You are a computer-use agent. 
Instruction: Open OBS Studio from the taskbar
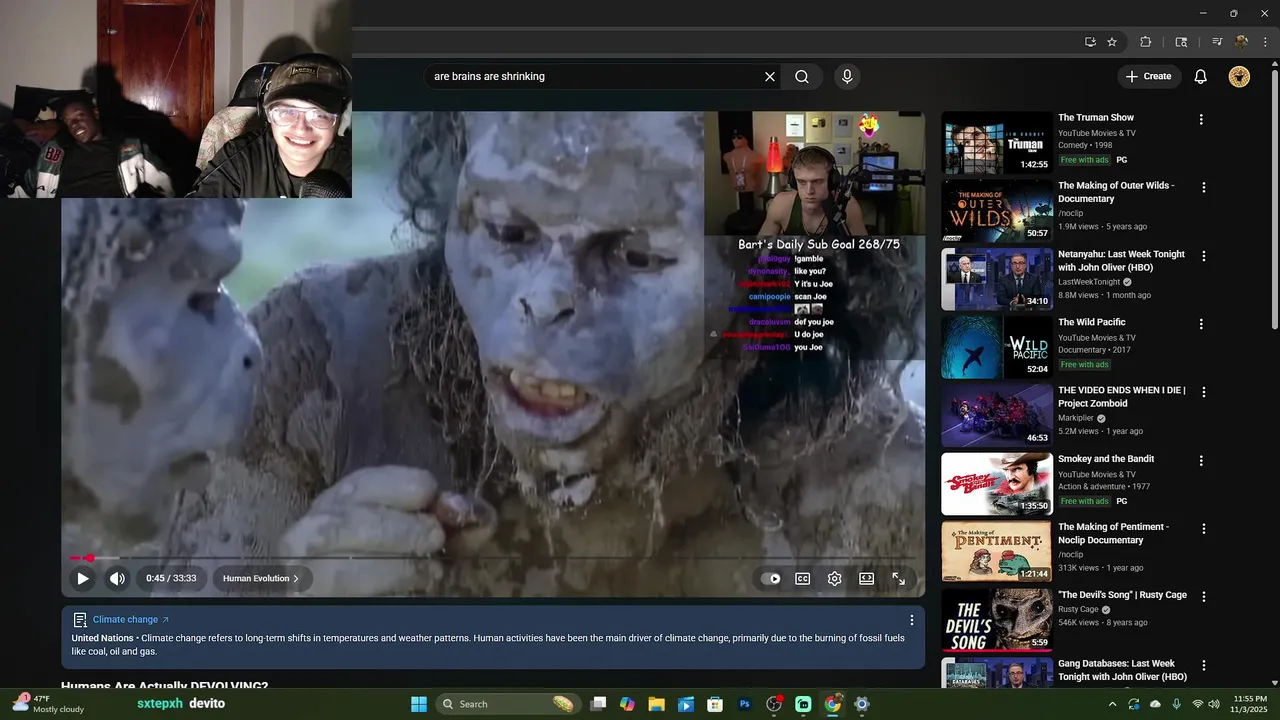(773, 704)
